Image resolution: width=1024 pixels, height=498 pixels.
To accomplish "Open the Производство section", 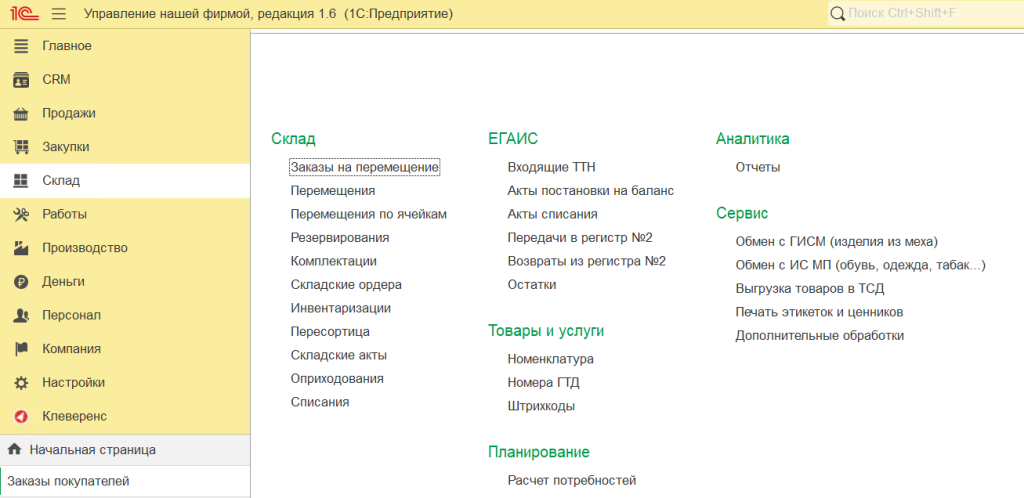I will [125, 248].
